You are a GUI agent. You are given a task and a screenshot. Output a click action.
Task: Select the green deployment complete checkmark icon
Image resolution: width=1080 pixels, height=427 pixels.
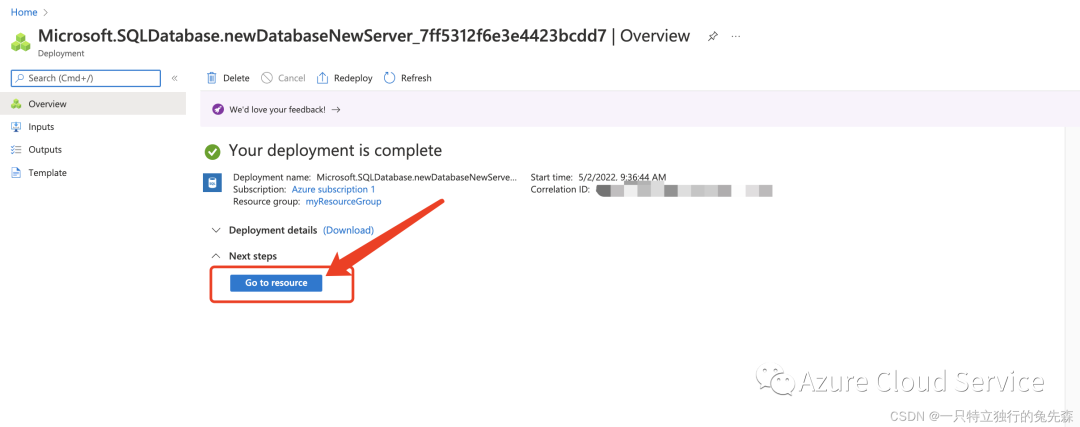point(213,152)
